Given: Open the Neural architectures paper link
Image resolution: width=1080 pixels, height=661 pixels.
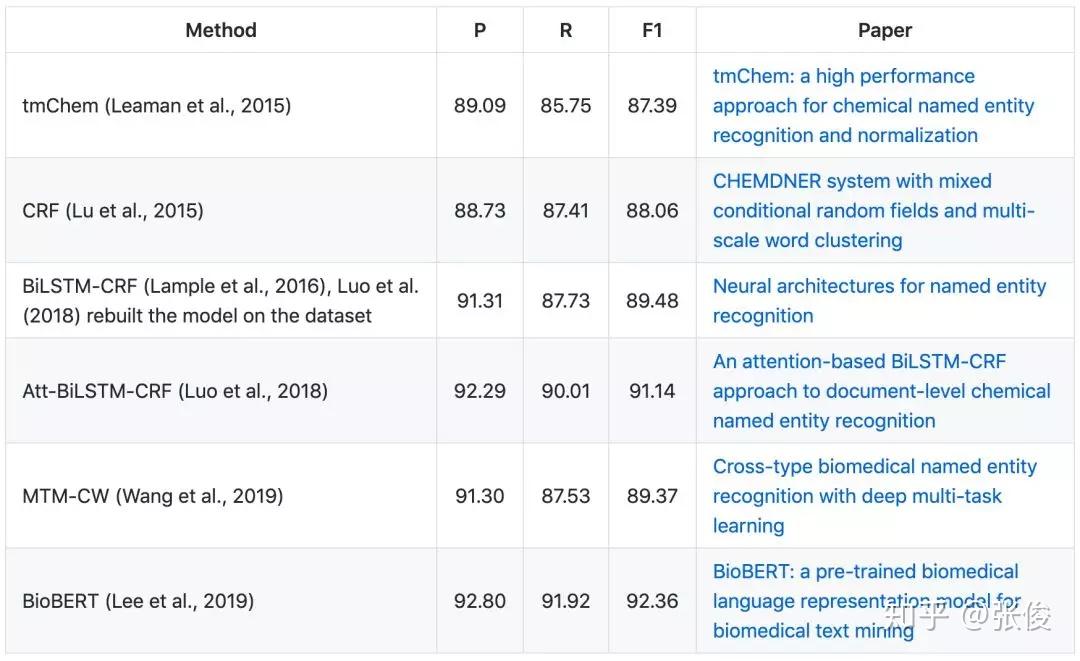Looking at the screenshot, I should click(x=879, y=286).
